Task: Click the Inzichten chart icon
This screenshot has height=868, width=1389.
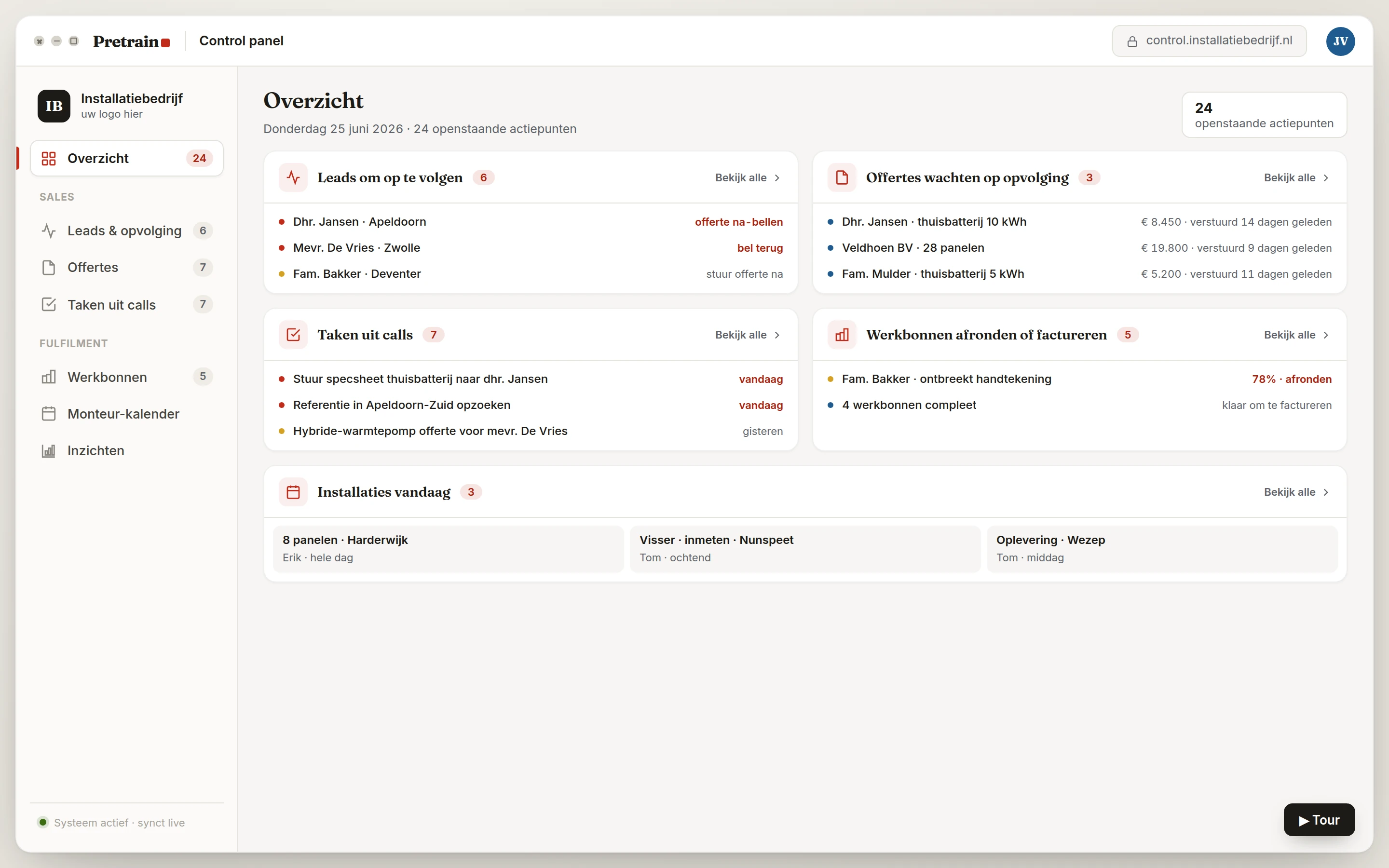Action: (49, 451)
